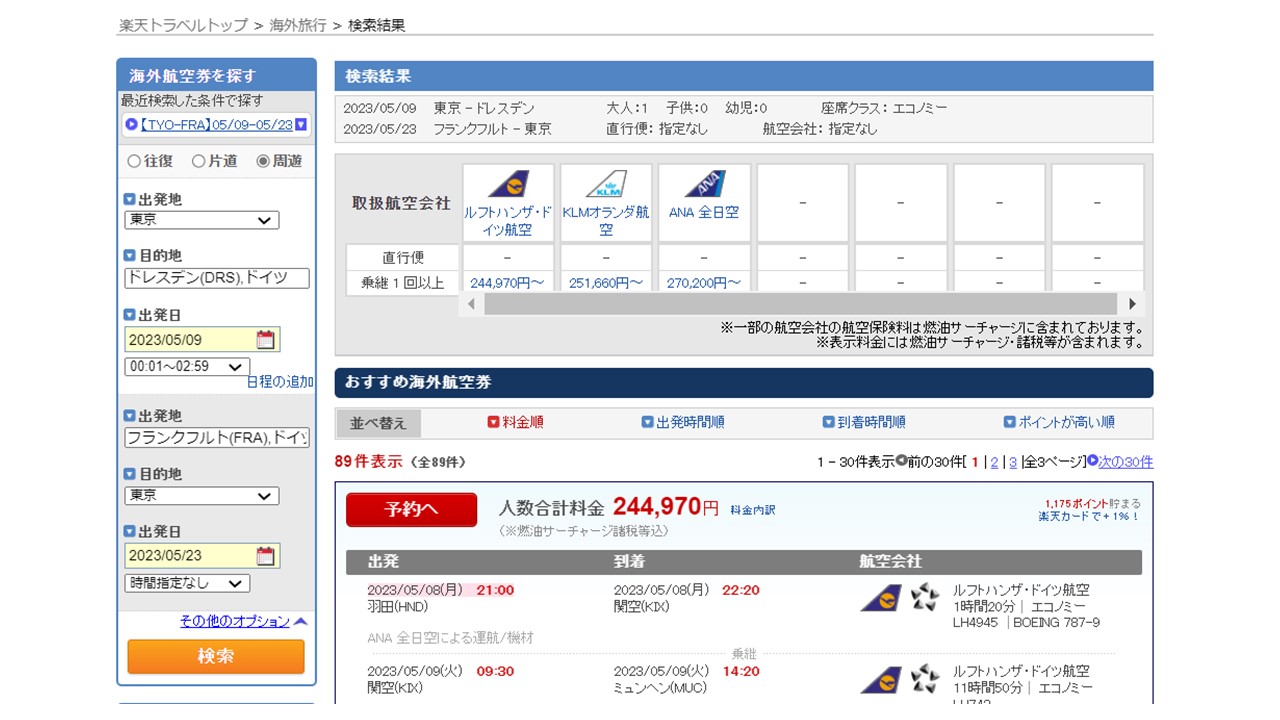1280x720 pixels.
Task: Click departure field フランクフルト(FRA),ドイツ
Action: [x=217, y=437]
